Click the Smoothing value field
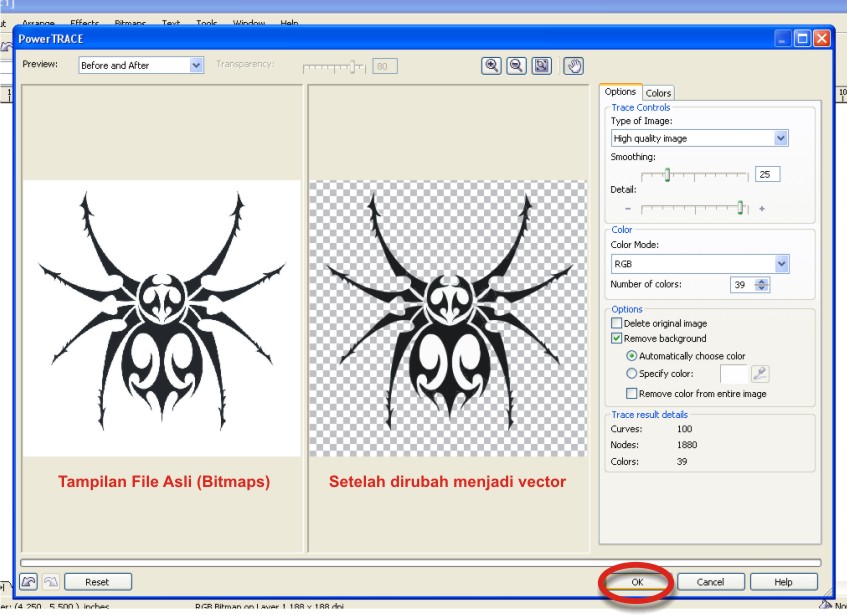This screenshot has height=615, width=847. (768, 174)
